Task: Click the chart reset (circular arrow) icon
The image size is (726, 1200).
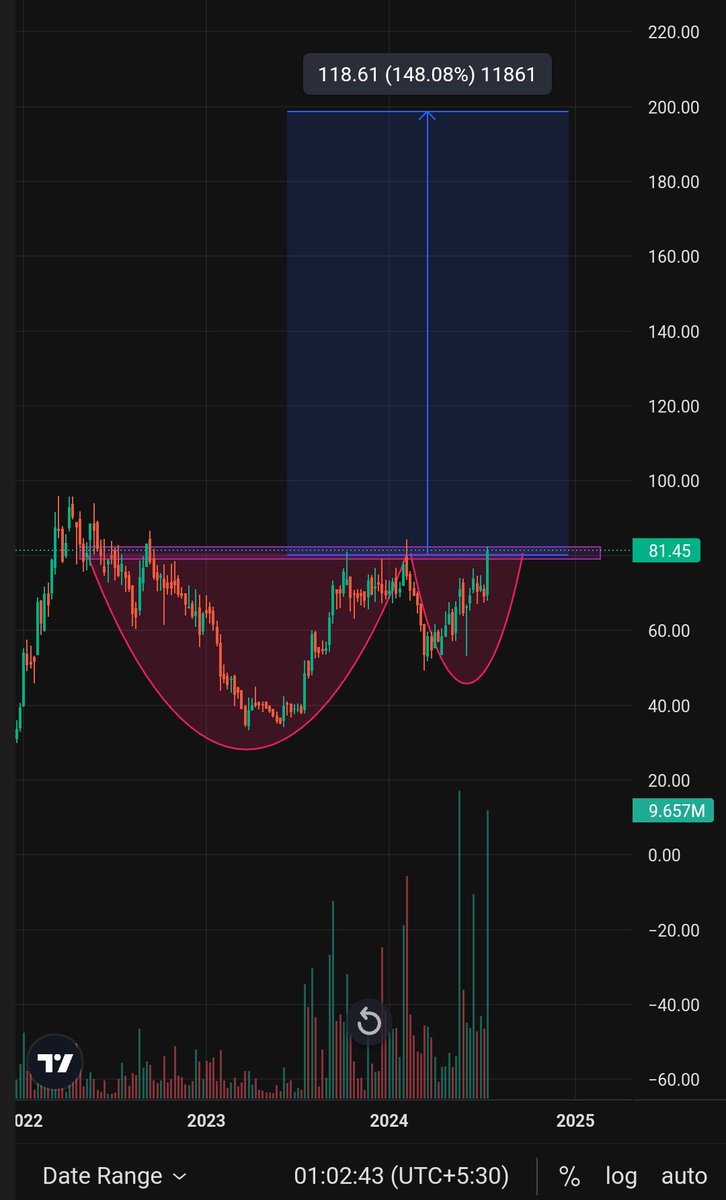Action: [369, 1021]
